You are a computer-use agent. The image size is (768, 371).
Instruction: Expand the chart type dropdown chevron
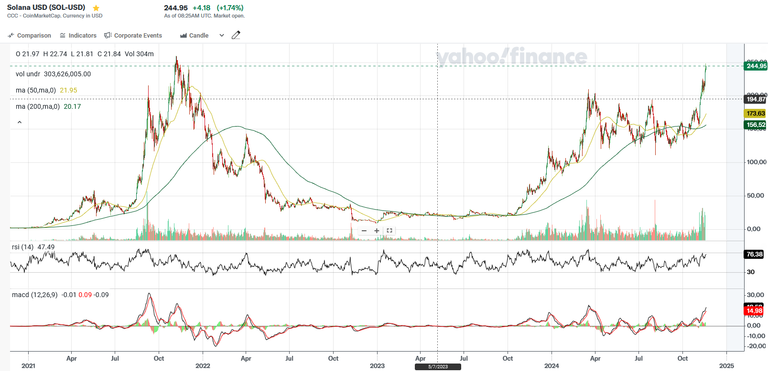pos(221,36)
